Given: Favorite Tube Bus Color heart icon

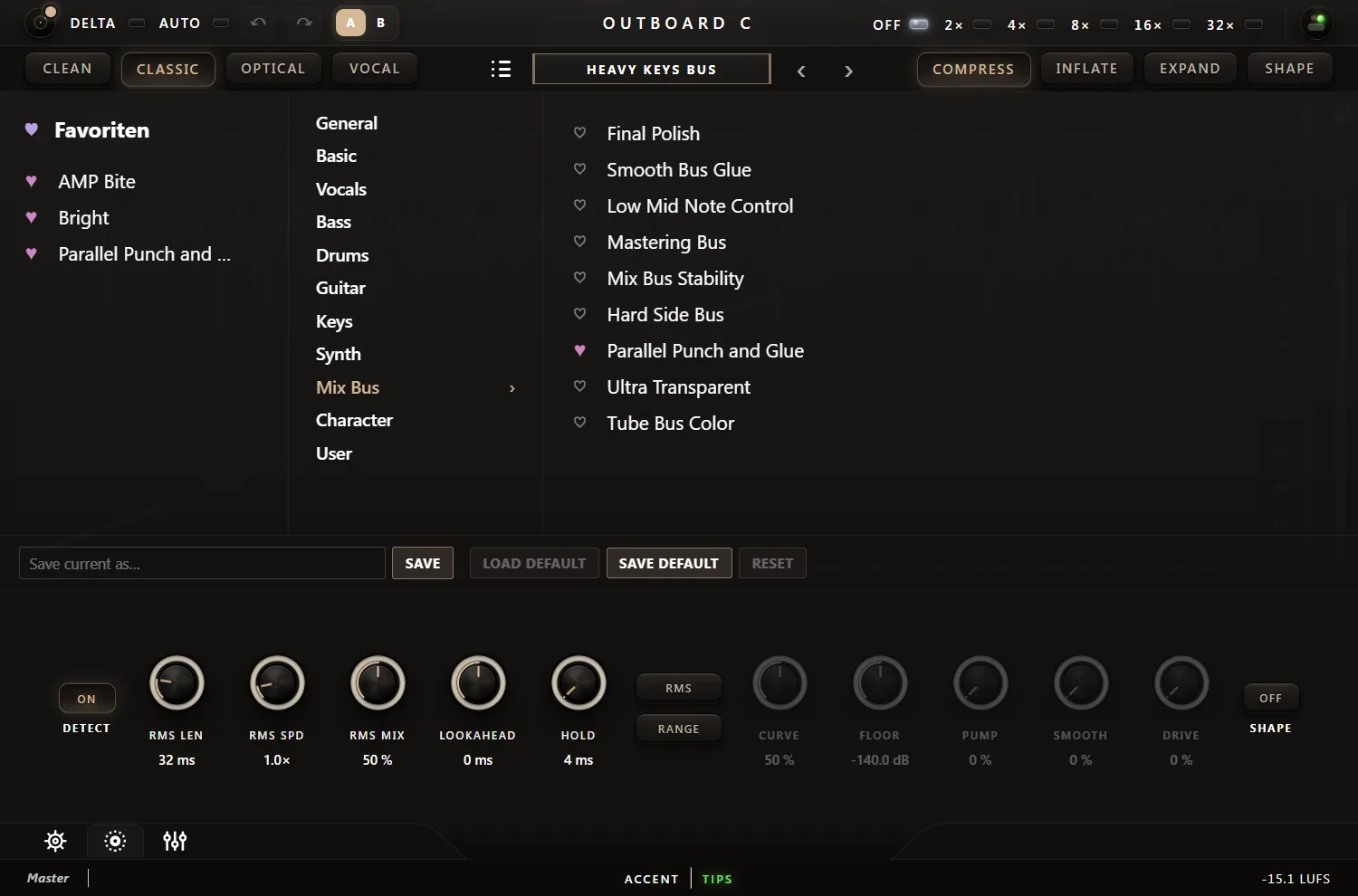Looking at the screenshot, I should coord(580,423).
